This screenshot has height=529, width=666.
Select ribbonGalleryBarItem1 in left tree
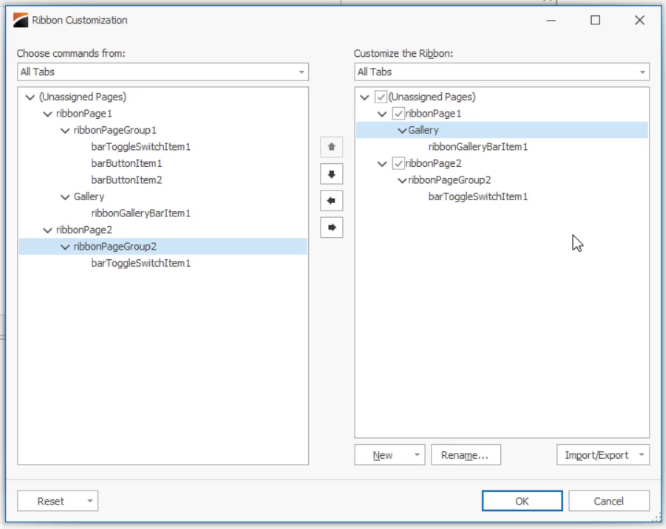coord(141,213)
